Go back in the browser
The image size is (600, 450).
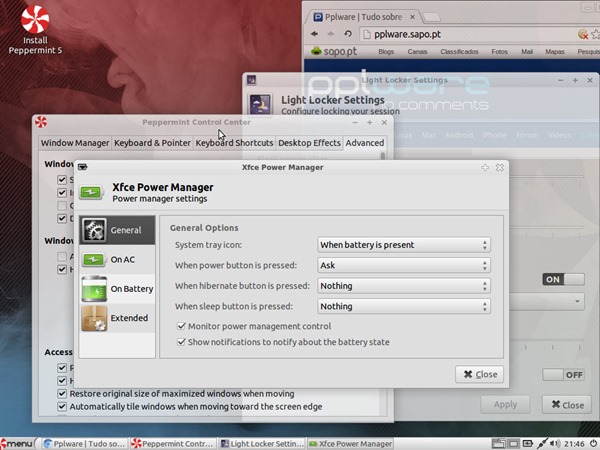(315, 34)
